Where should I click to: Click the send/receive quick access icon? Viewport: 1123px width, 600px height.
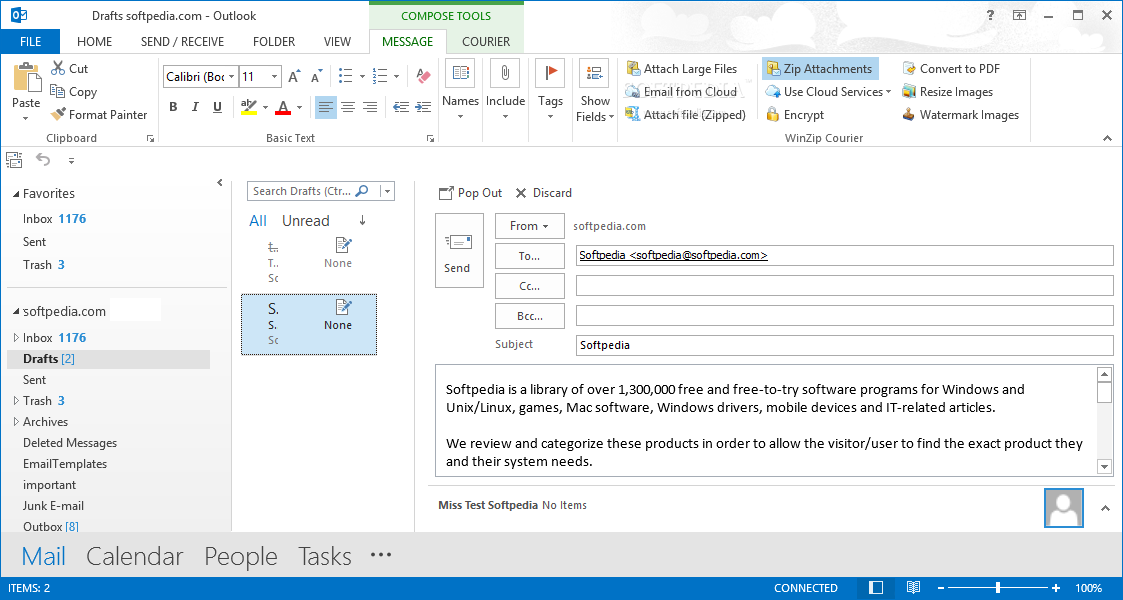pyautogui.click(x=14, y=160)
